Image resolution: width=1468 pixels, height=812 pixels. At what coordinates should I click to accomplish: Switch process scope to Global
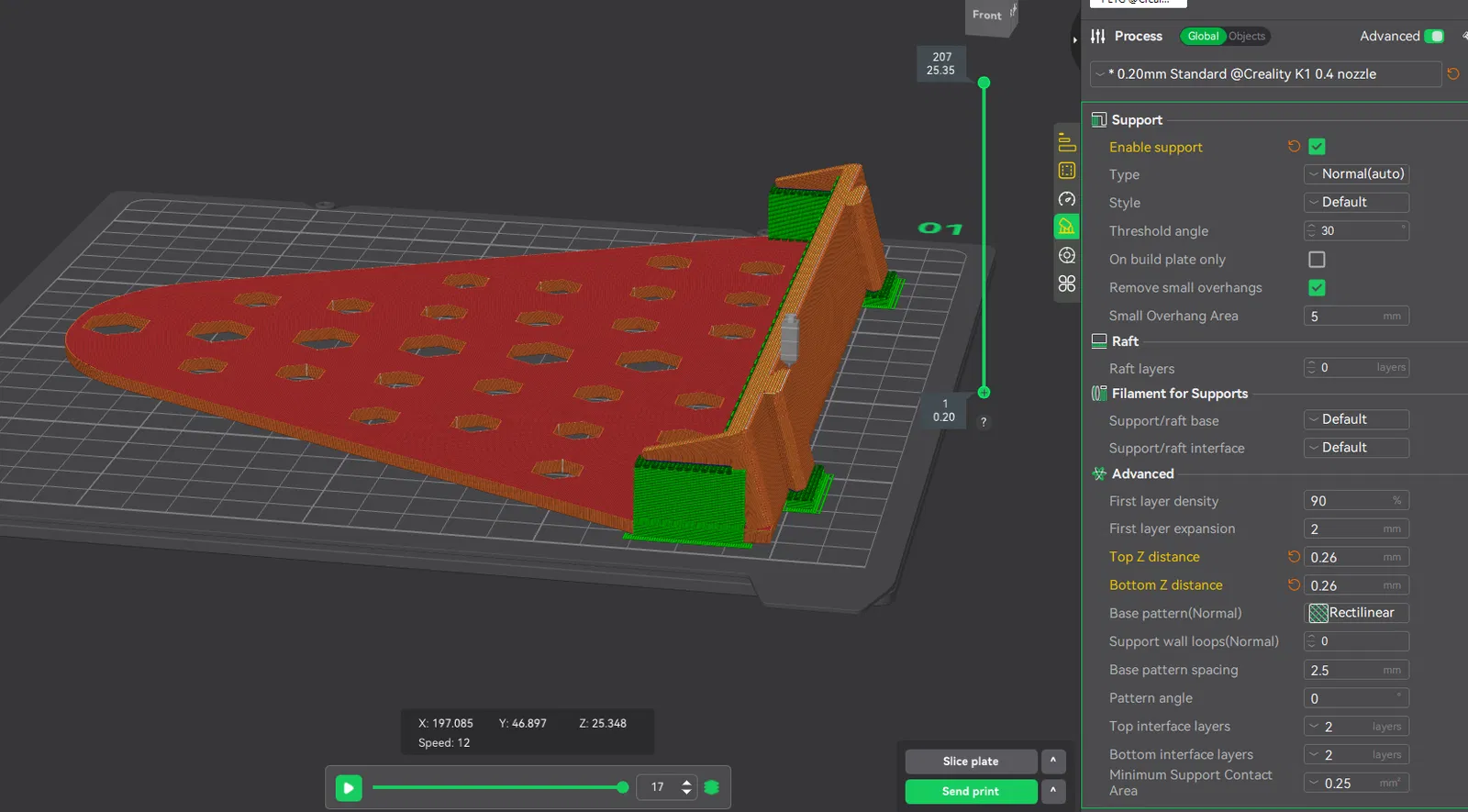click(1203, 36)
